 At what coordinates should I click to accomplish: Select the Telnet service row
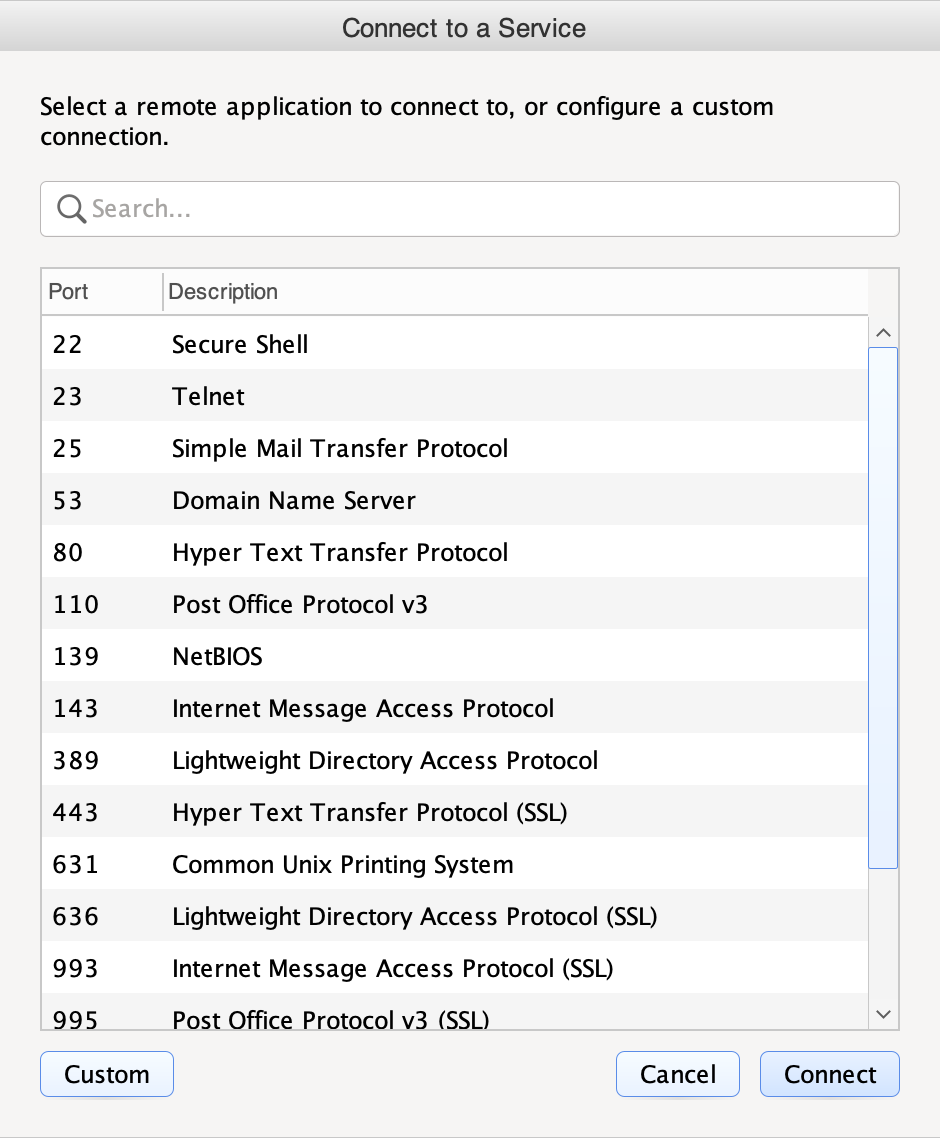[x=454, y=396]
